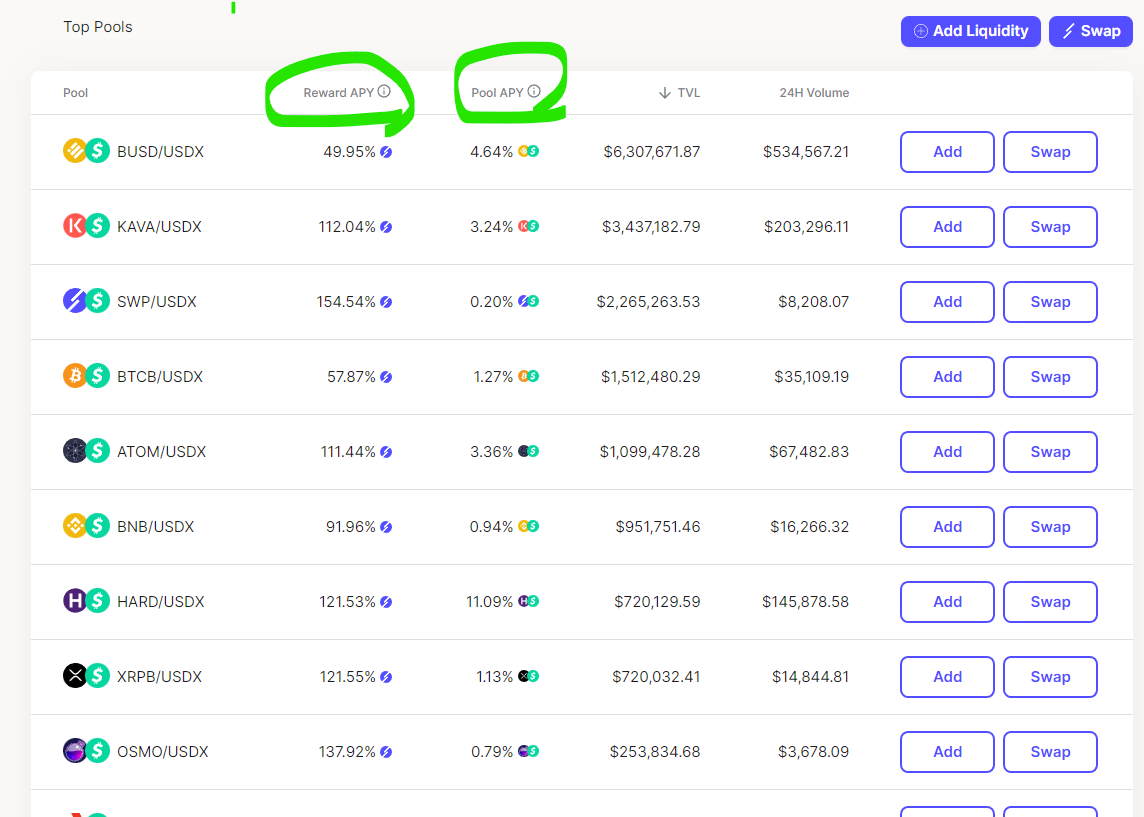The width and height of the screenshot is (1144, 817).
Task: Click the Reward APY info icon
Action: 384,91
